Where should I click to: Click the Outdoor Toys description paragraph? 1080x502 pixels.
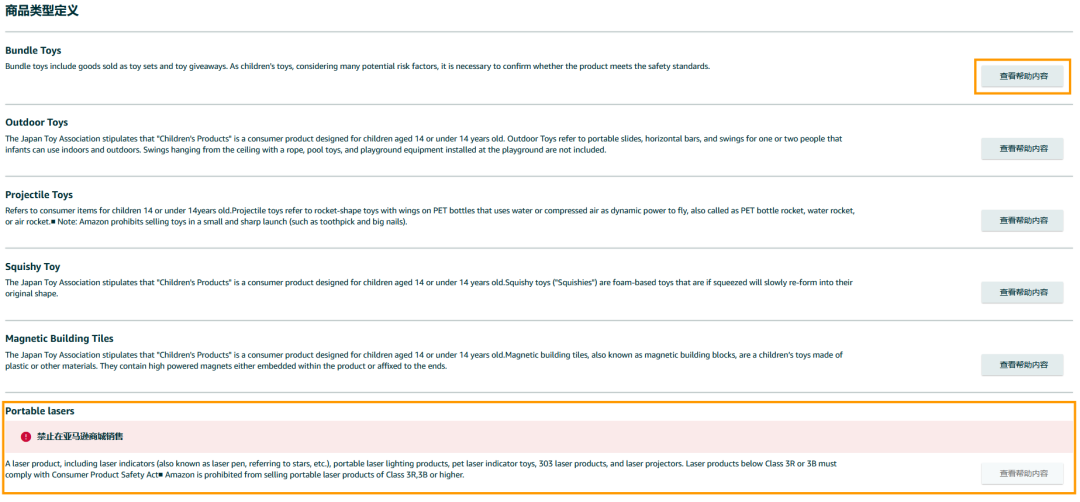pyautogui.click(x=424, y=145)
